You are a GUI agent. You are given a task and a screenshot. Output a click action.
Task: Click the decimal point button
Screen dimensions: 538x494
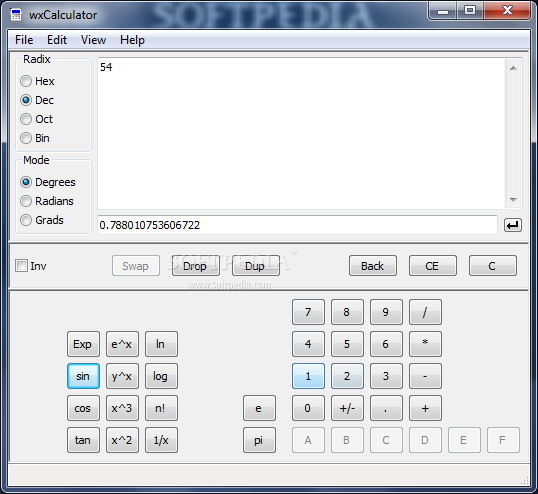pyautogui.click(x=386, y=408)
